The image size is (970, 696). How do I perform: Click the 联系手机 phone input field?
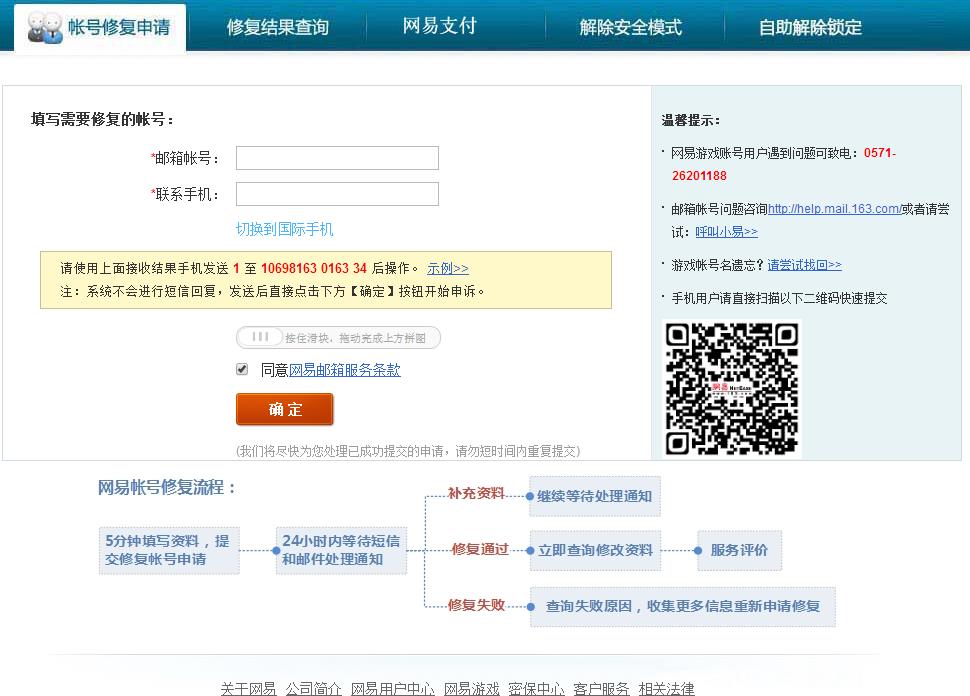336,192
